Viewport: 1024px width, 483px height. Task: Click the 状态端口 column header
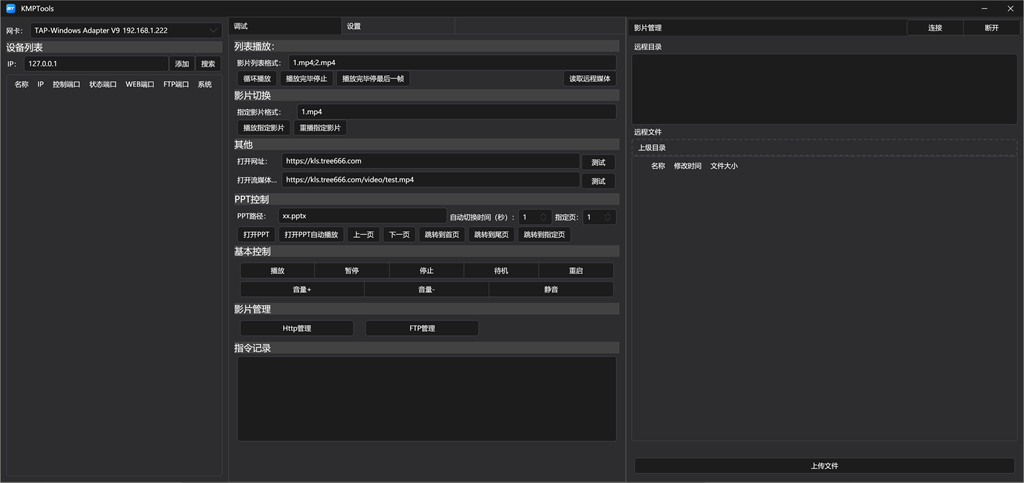pyautogui.click(x=103, y=84)
